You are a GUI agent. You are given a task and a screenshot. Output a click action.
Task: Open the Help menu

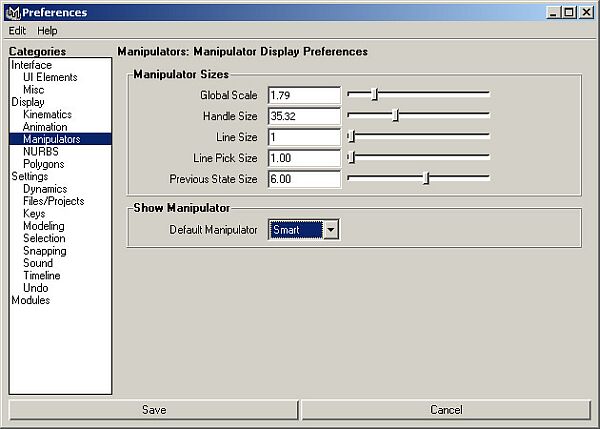(x=47, y=31)
